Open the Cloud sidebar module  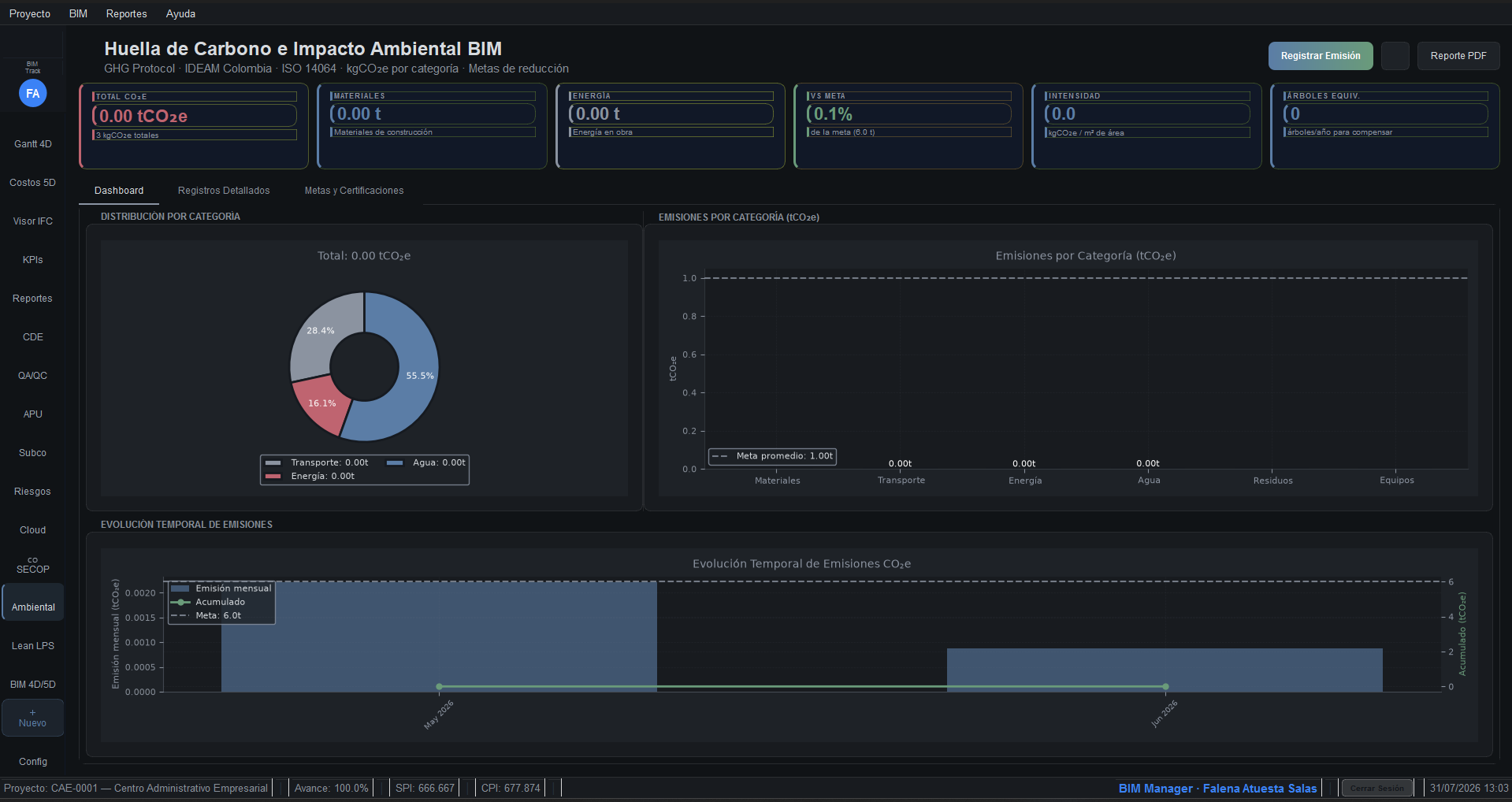(32, 530)
